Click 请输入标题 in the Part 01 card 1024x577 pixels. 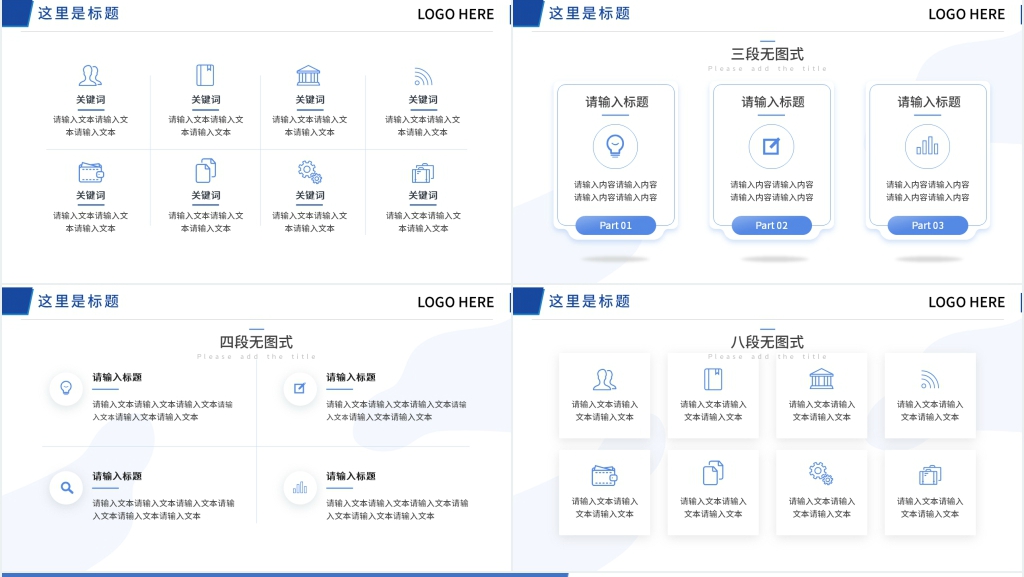tap(616, 102)
